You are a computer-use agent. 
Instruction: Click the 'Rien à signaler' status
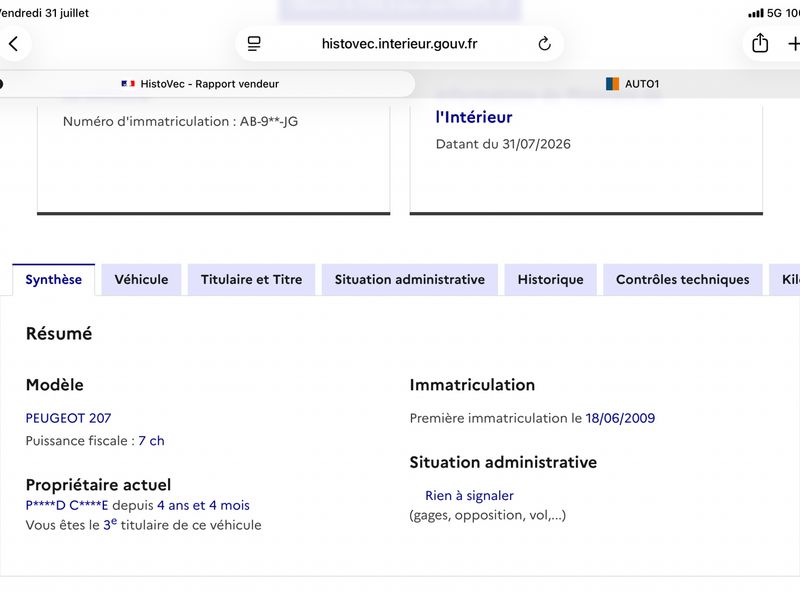pyautogui.click(x=469, y=495)
